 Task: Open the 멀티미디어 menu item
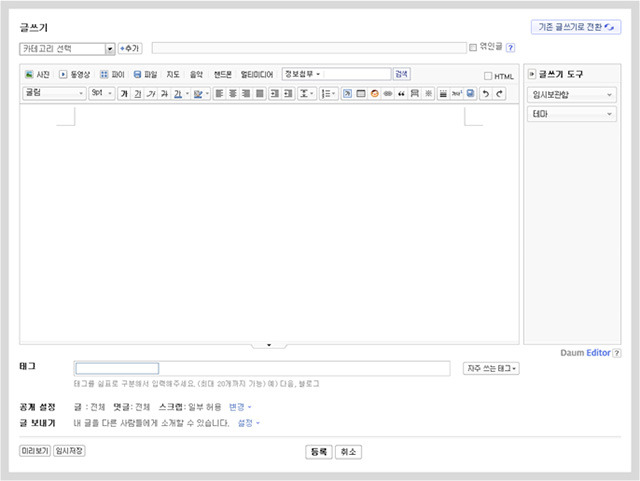click(257, 74)
